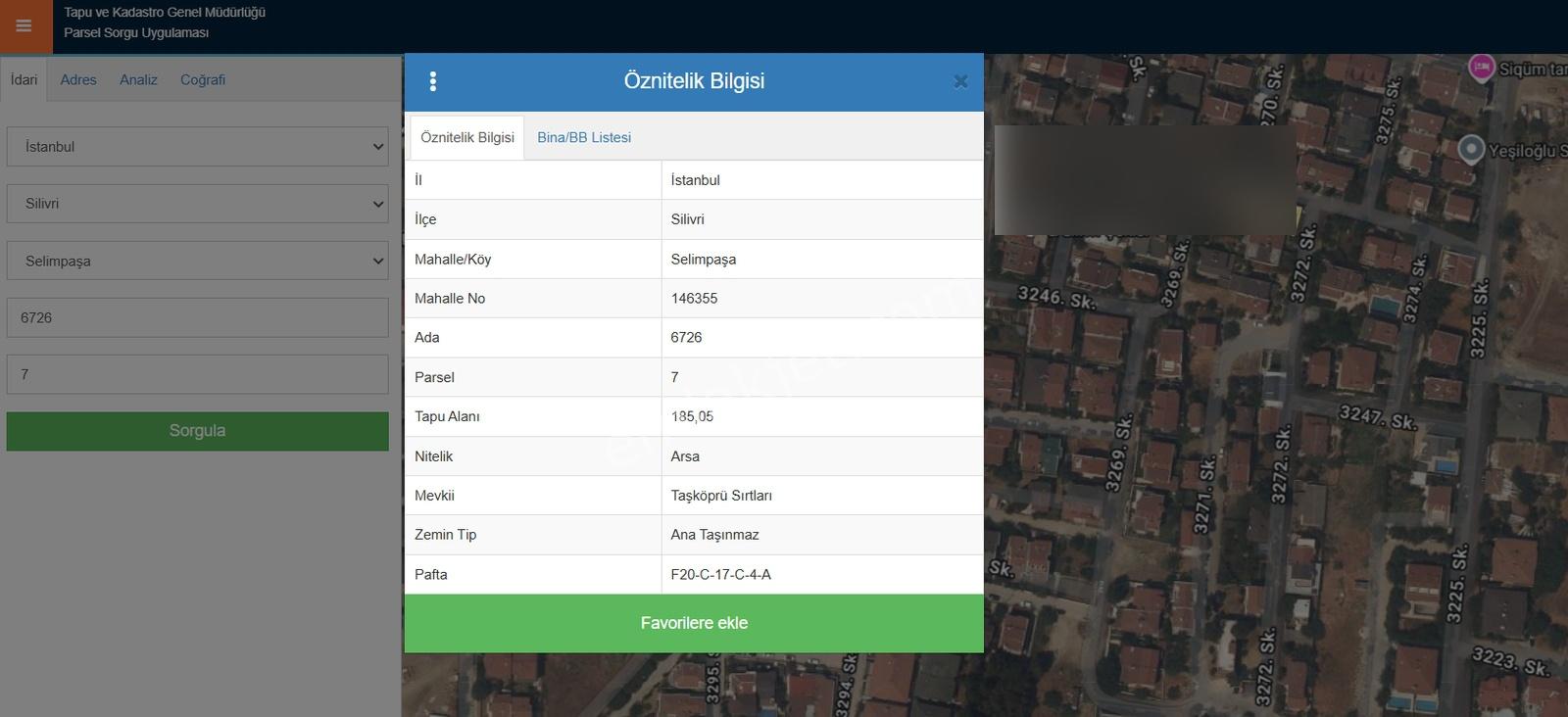Click the Favorilere ekle button
The height and width of the screenshot is (717, 1568).
click(694, 623)
